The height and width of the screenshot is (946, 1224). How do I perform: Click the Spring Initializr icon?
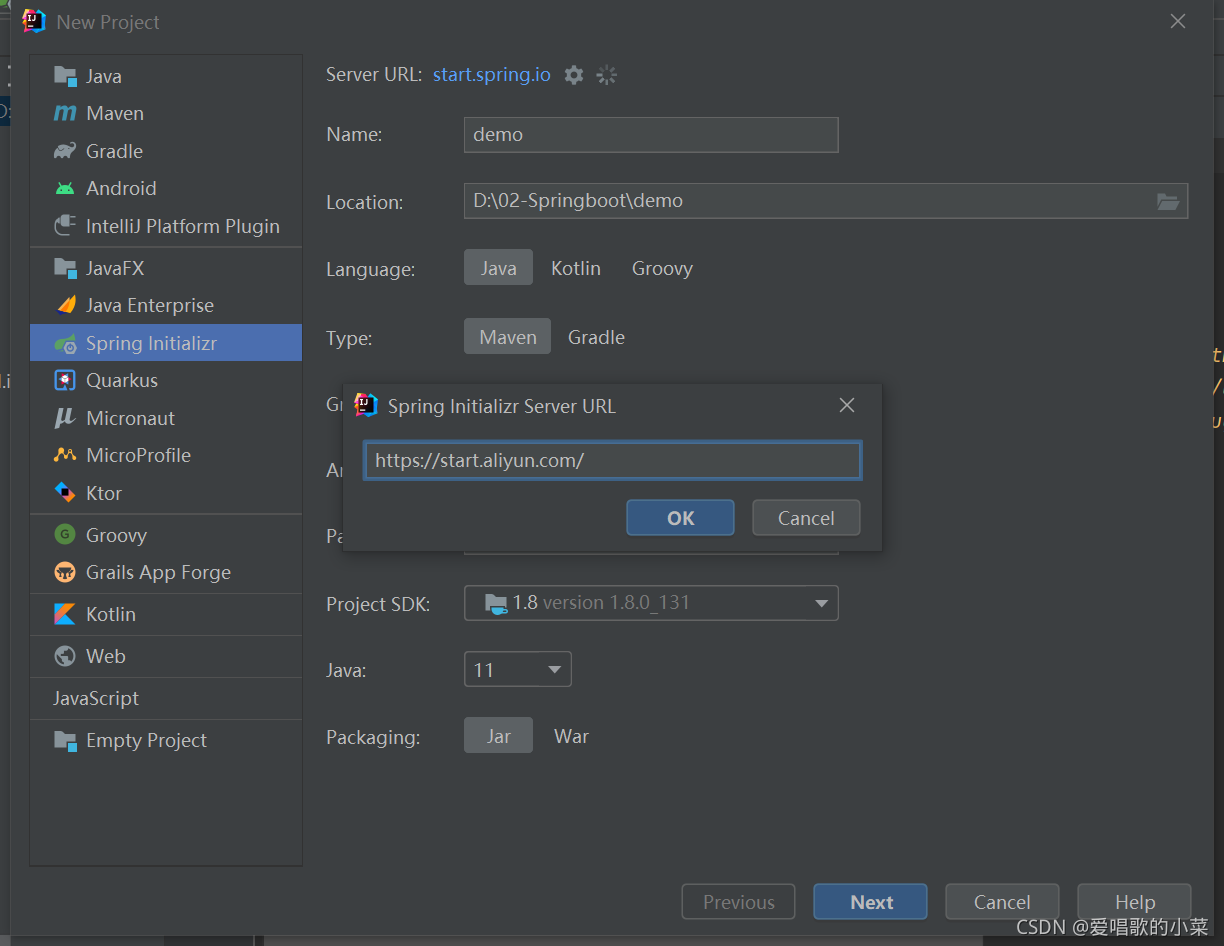[x=65, y=343]
